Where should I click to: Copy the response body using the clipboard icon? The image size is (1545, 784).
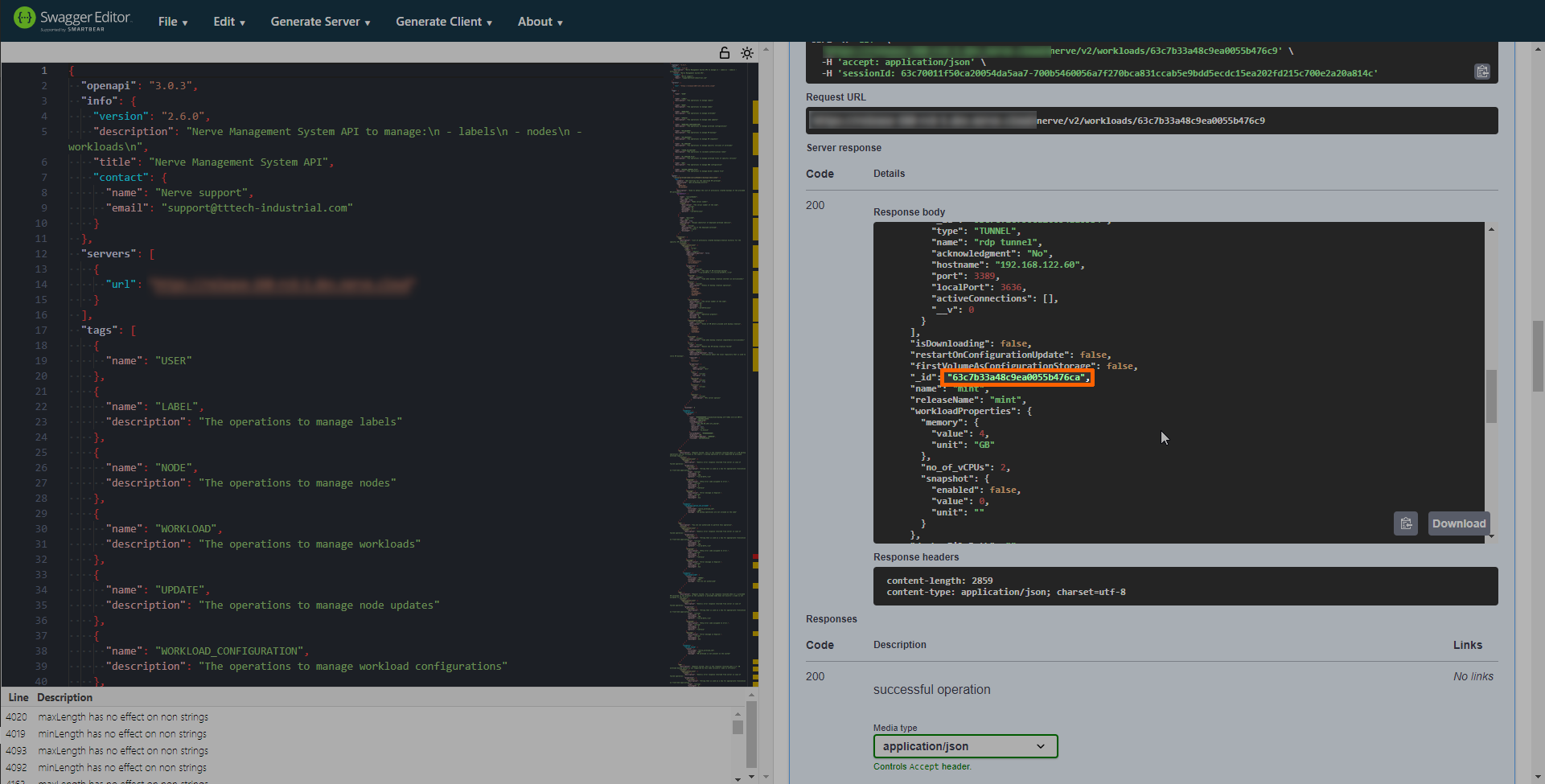[1406, 523]
